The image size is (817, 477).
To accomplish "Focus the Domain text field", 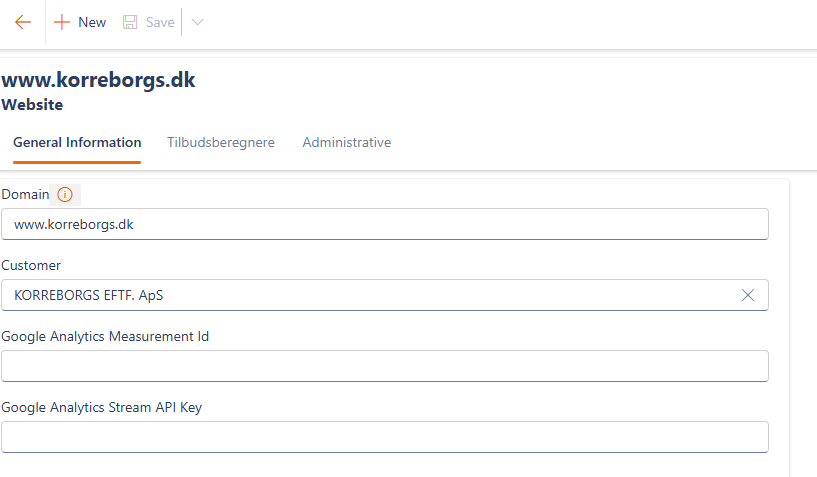I will tap(385, 224).
